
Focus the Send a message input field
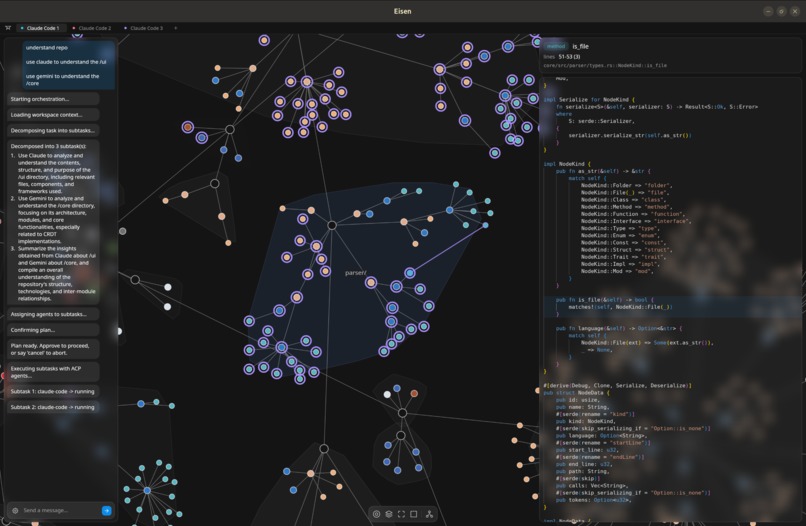(61, 511)
